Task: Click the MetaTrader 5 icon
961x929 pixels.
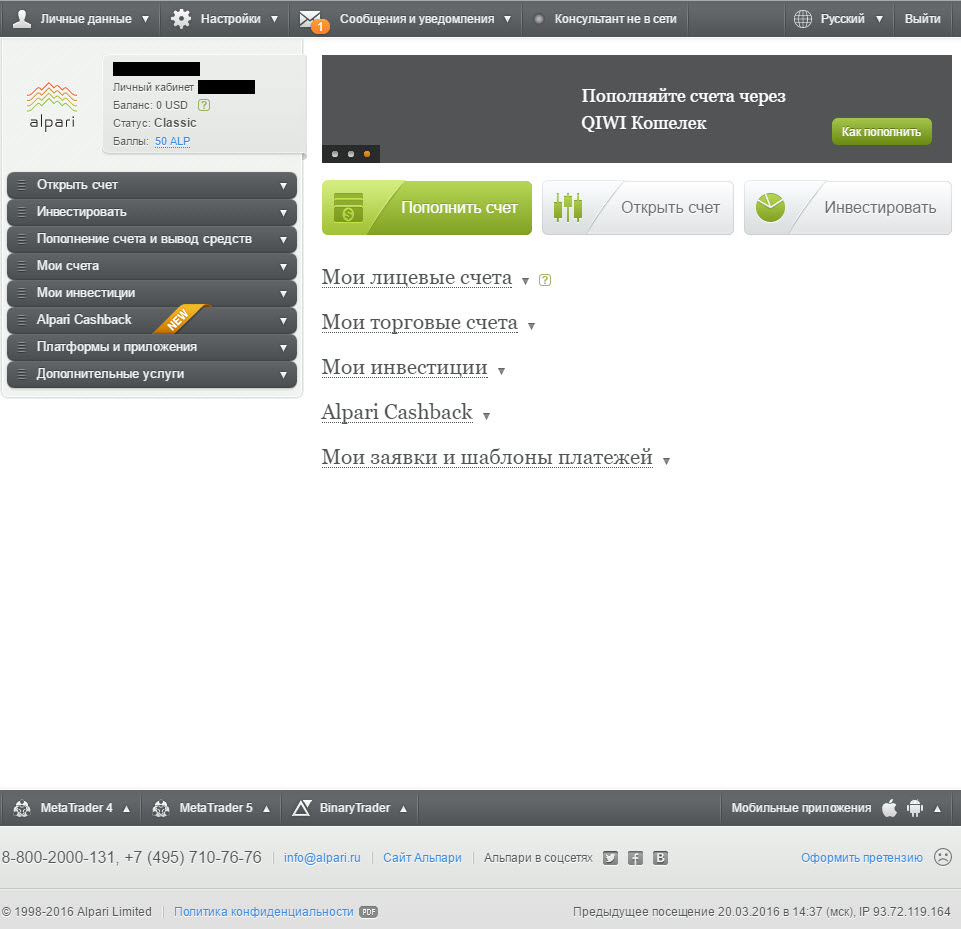Action: tap(161, 808)
